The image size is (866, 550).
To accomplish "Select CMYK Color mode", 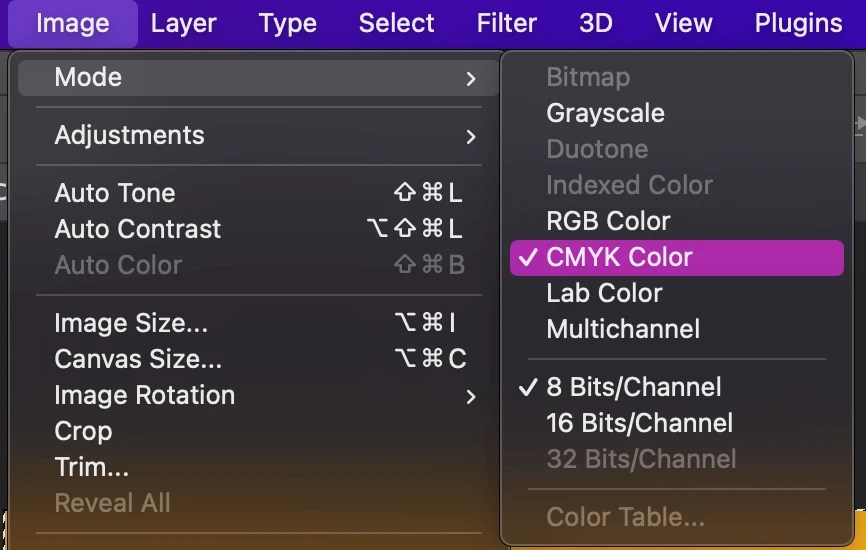I will coord(619,257).
